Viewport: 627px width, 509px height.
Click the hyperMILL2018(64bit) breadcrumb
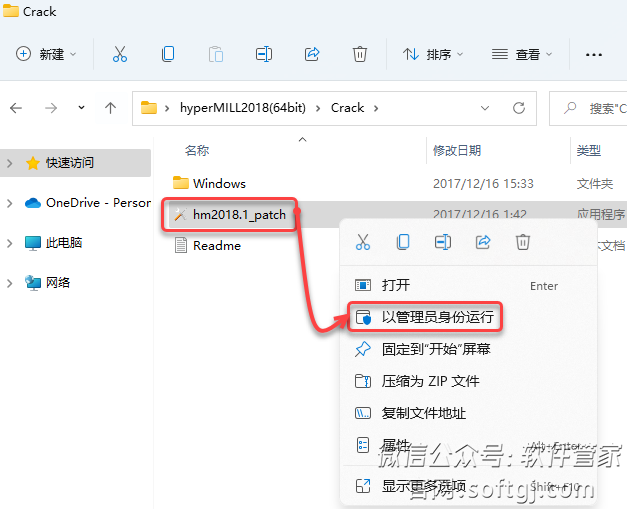[x=243, y=108]
